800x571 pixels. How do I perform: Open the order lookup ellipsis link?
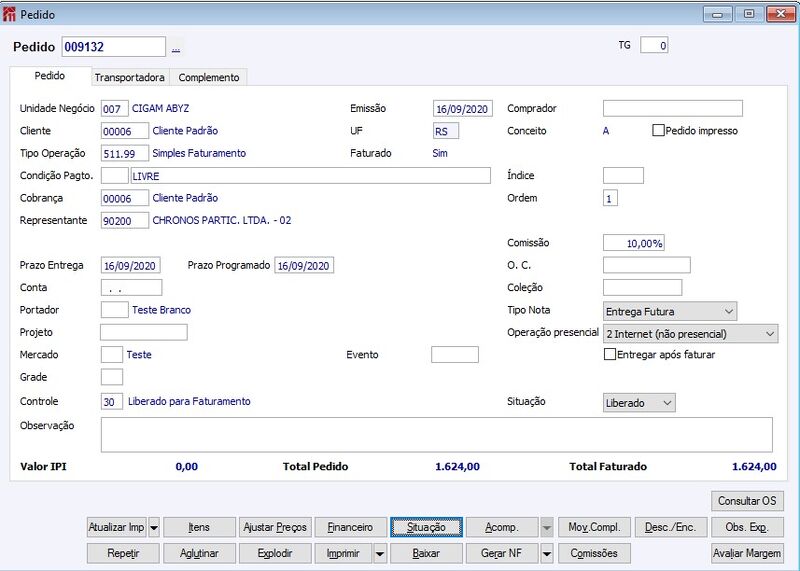176,48
